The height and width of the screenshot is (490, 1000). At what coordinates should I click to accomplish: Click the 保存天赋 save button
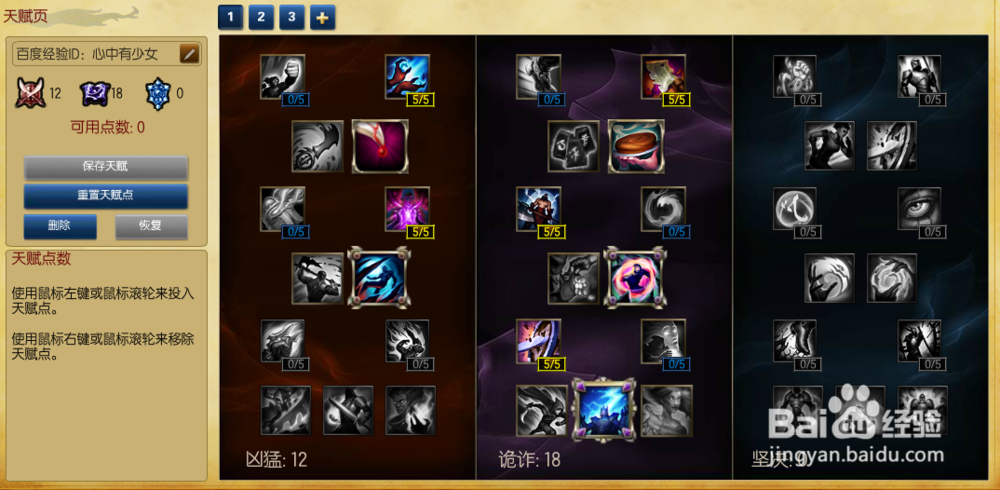106,167
